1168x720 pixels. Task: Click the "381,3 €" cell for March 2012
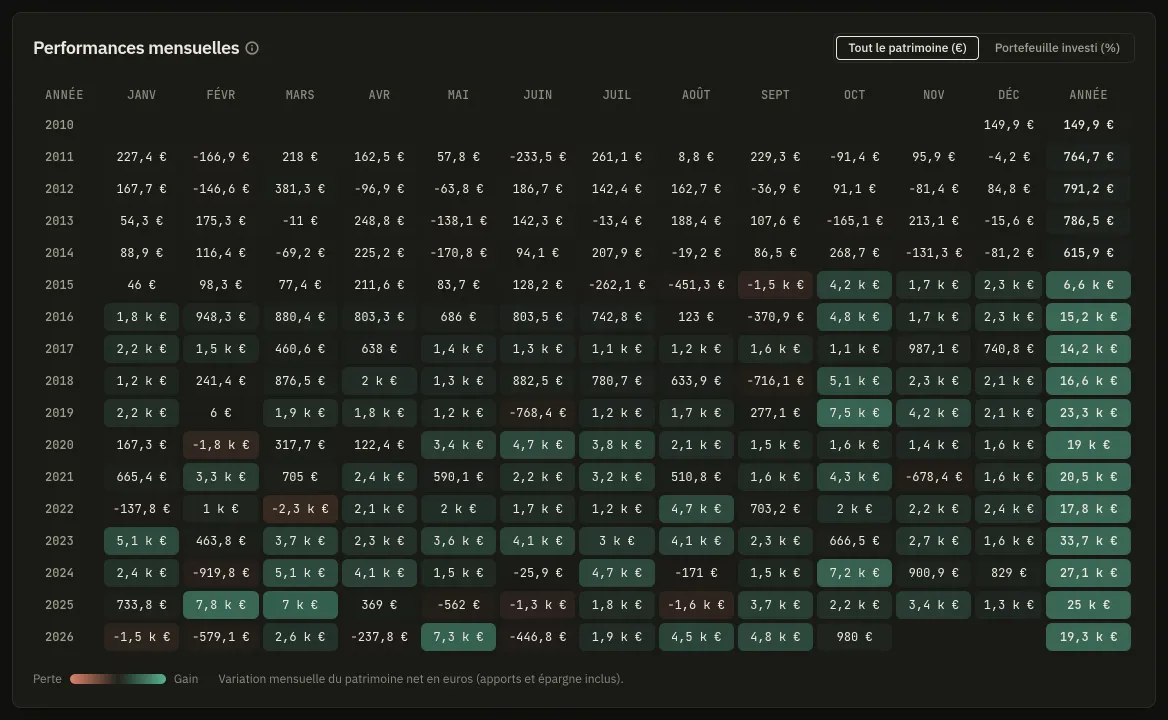pyautogui.click(x=300, y=189)
